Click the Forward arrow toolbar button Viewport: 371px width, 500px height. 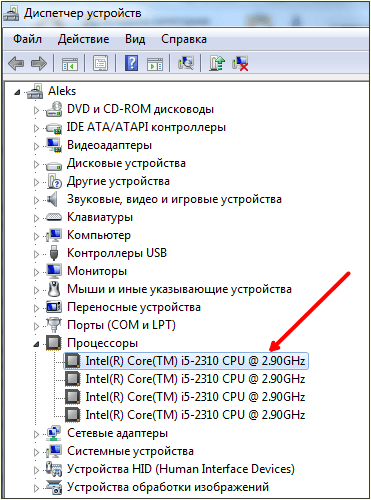[x=39, y=63]
